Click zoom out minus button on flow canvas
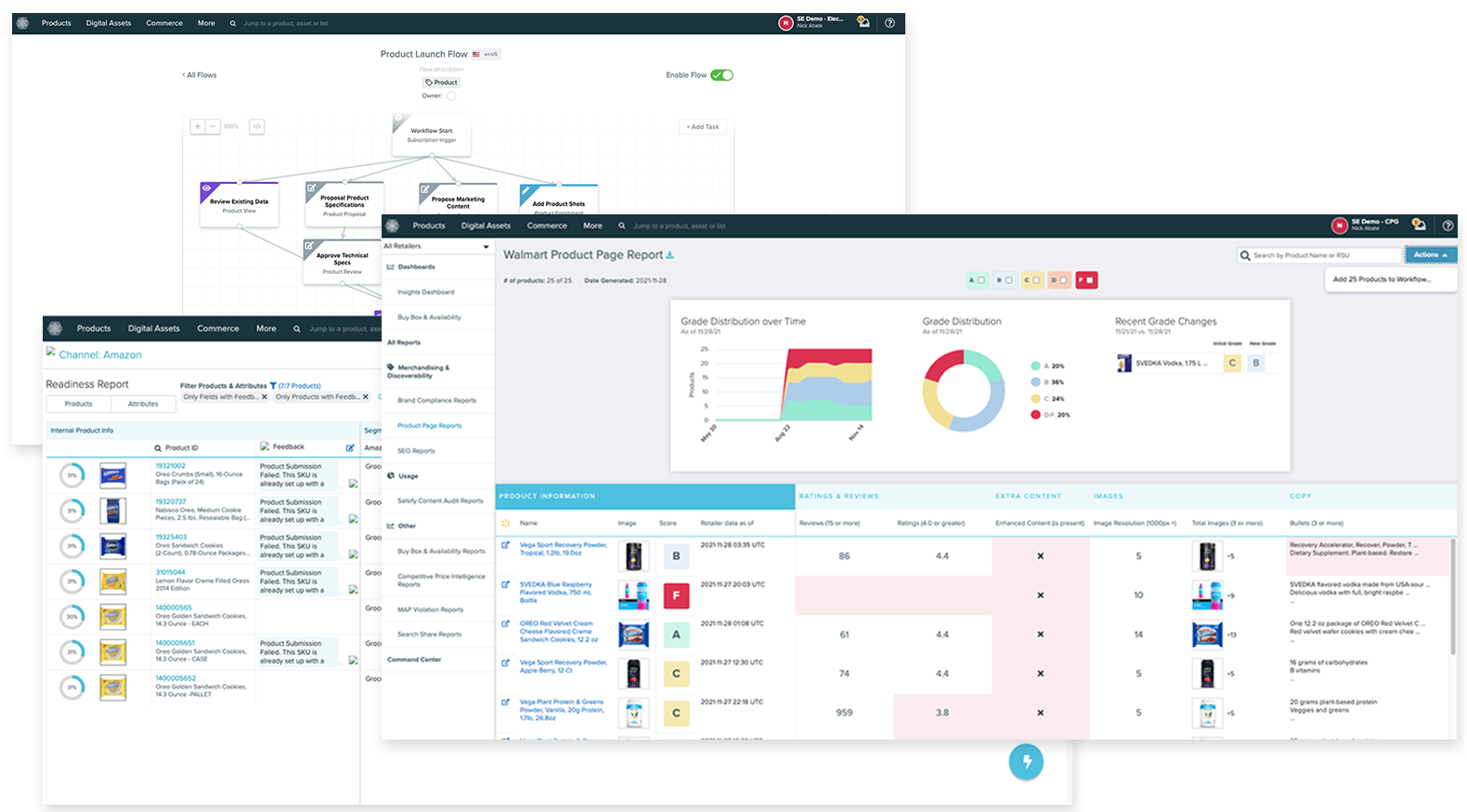The height and width of the screenshot is (812, 1467). [x=213, y=126]
